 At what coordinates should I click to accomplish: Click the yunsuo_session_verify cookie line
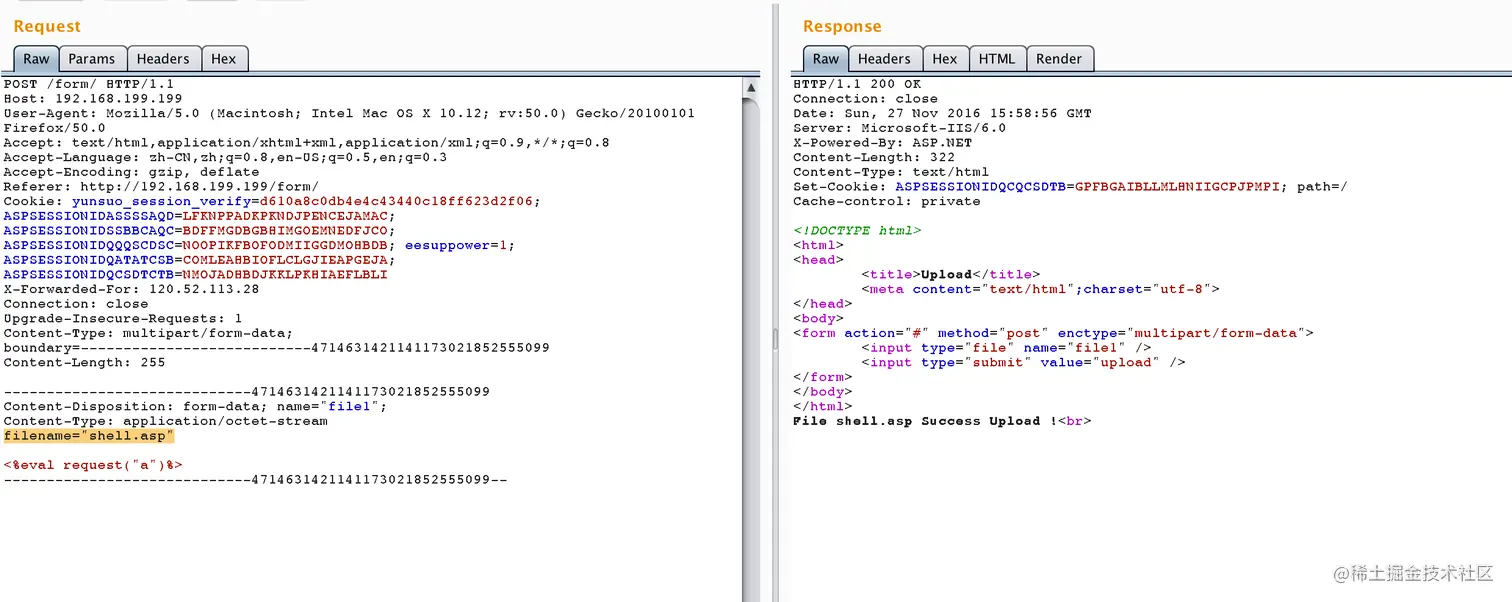click(272, 201)
